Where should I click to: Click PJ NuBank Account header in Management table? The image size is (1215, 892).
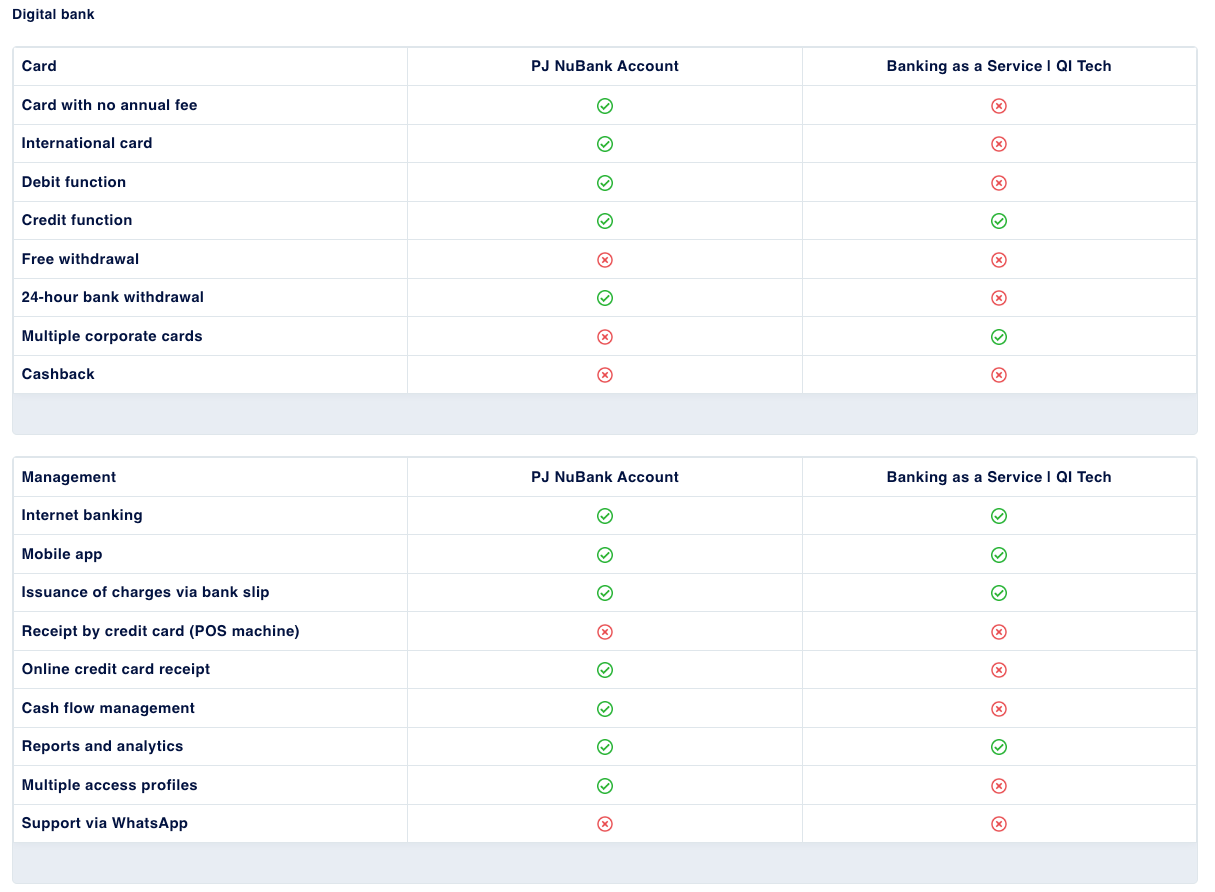(x=605, y=477)
